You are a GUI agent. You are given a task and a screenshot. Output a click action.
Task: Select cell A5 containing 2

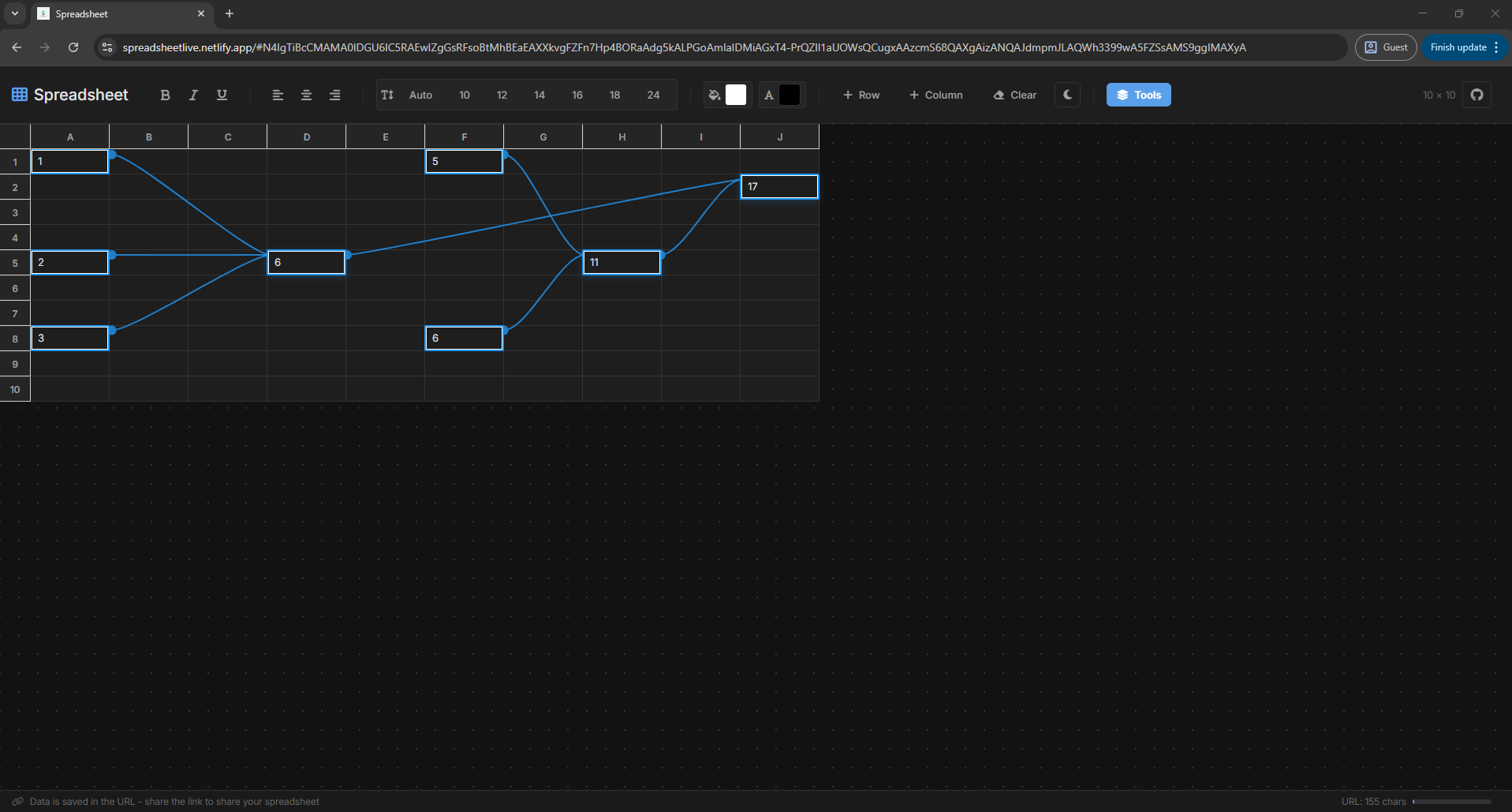pos(70,262)
